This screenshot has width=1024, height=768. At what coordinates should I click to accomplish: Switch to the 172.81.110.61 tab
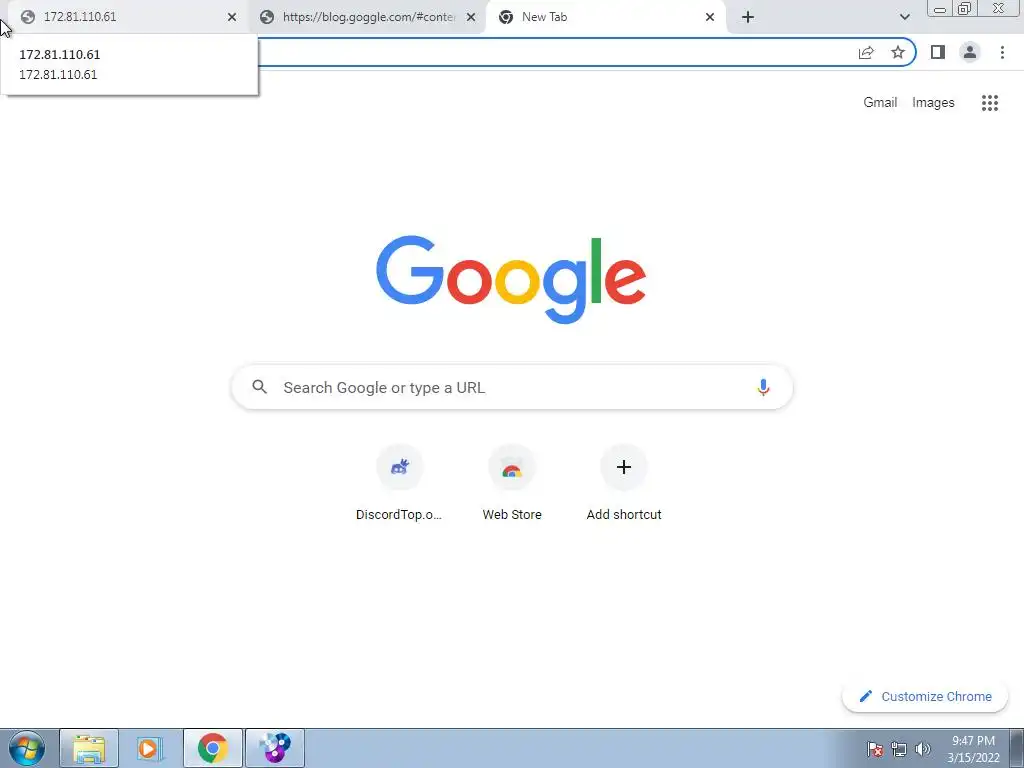point(128,17)
